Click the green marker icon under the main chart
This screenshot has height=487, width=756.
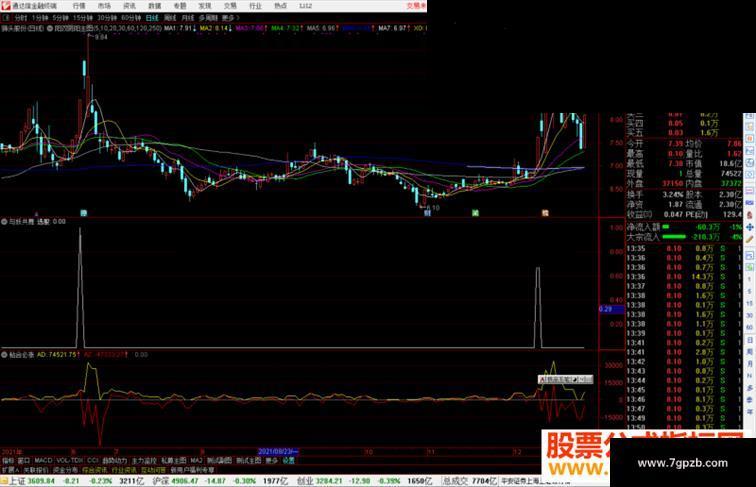(475, 213)
